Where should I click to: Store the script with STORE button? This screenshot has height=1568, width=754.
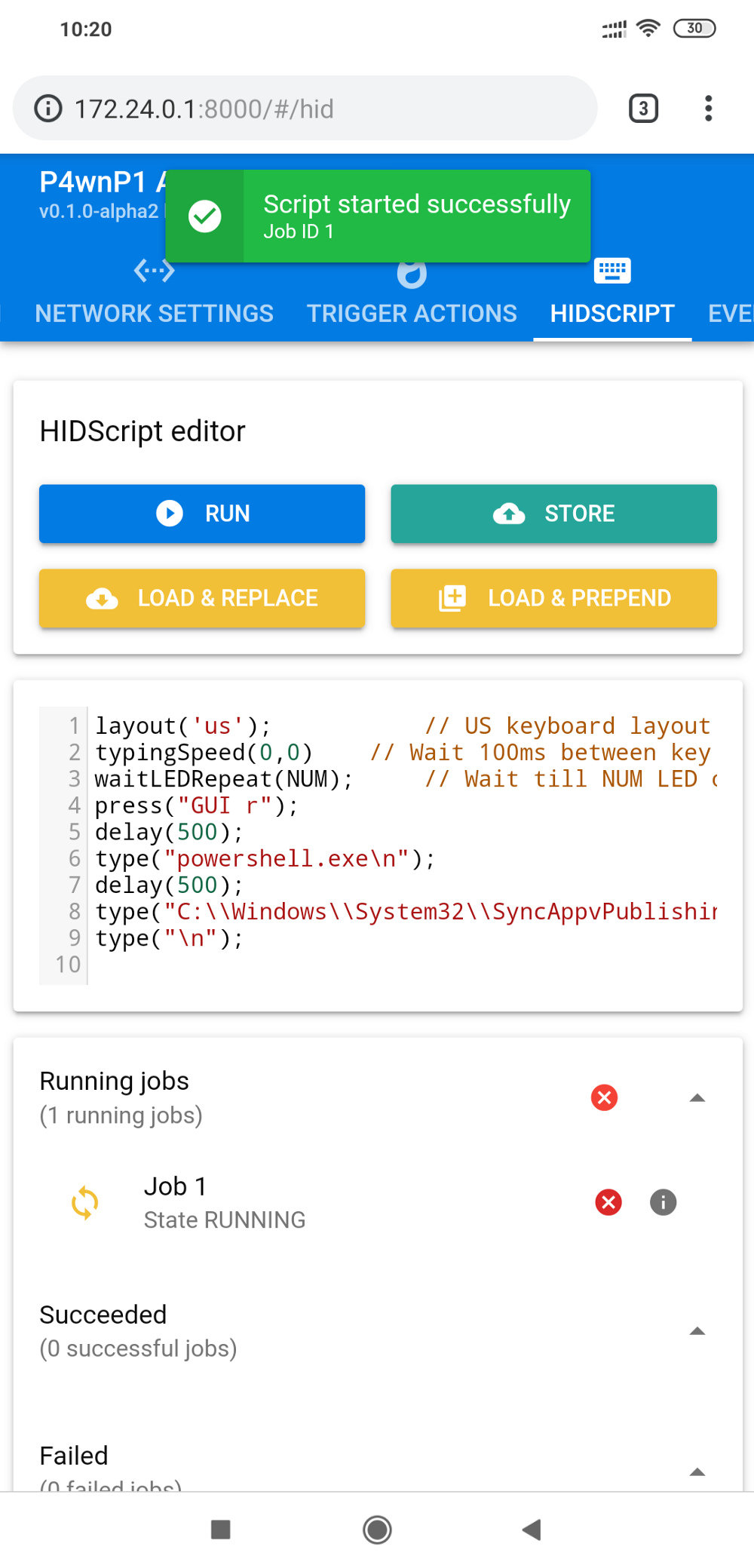tap(553, 514)
